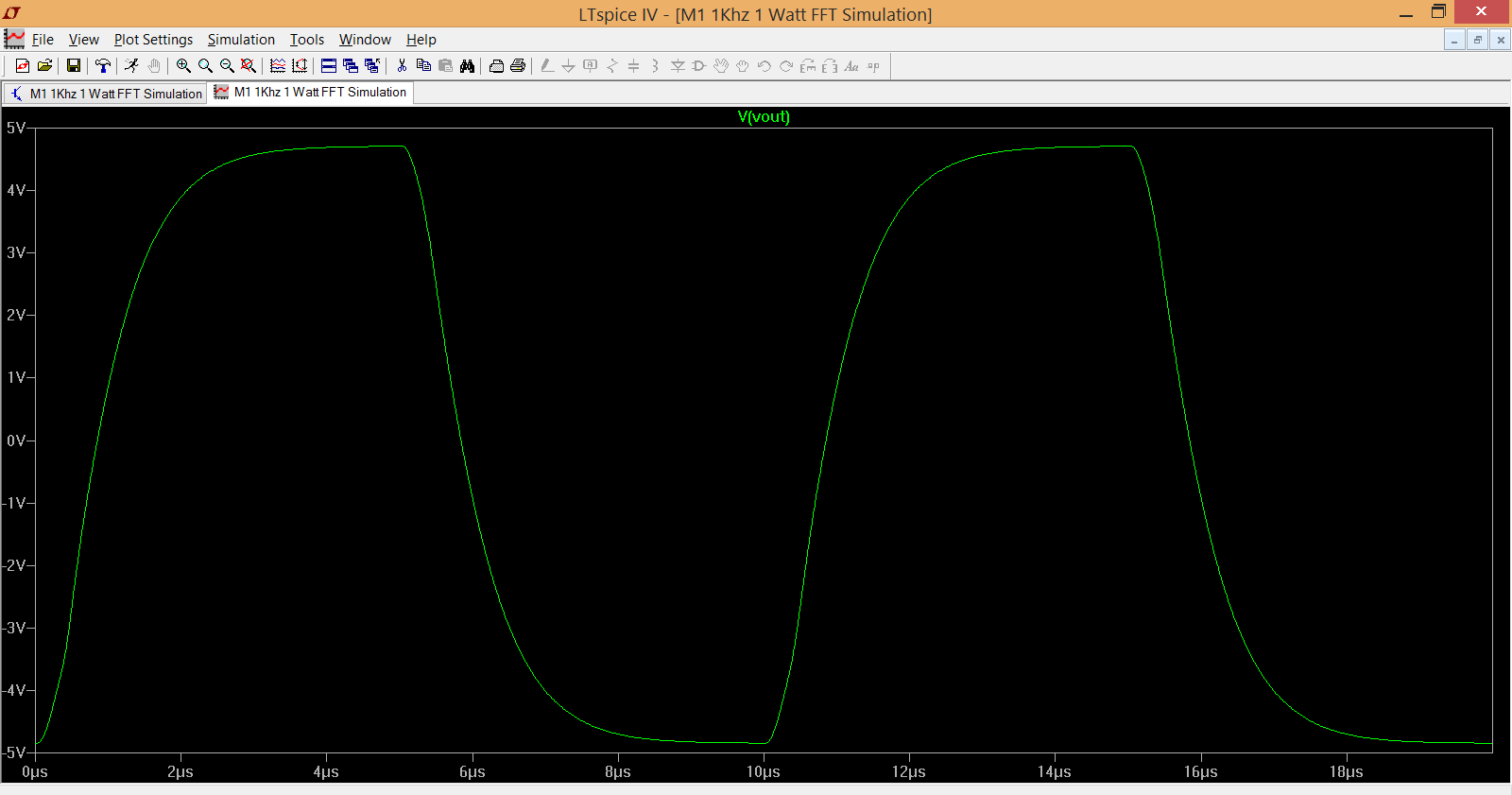Open the Simulation menu

[241, 40]
